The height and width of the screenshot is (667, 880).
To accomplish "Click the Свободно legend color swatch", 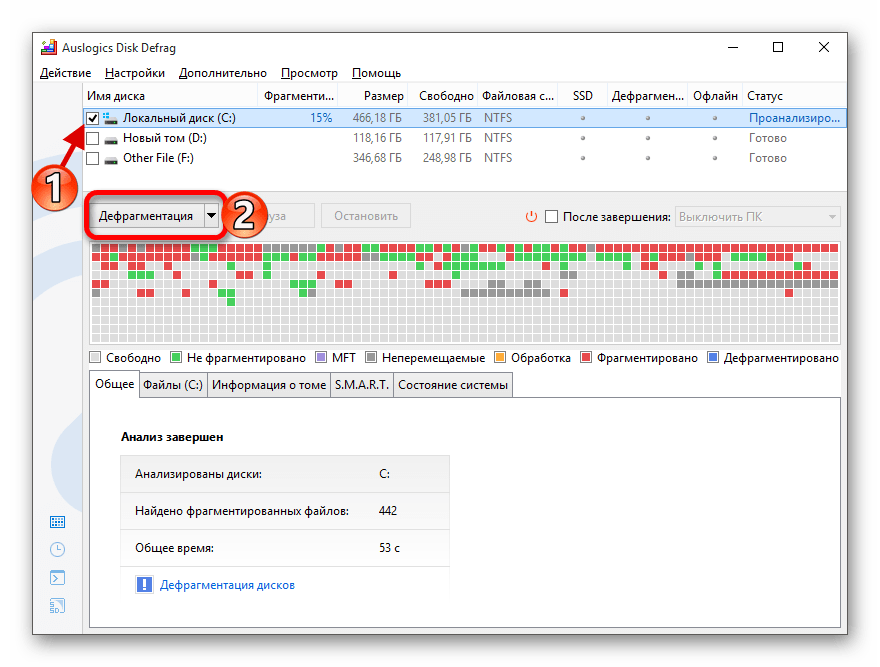I will pyautogui.click(x=95, y=358).
